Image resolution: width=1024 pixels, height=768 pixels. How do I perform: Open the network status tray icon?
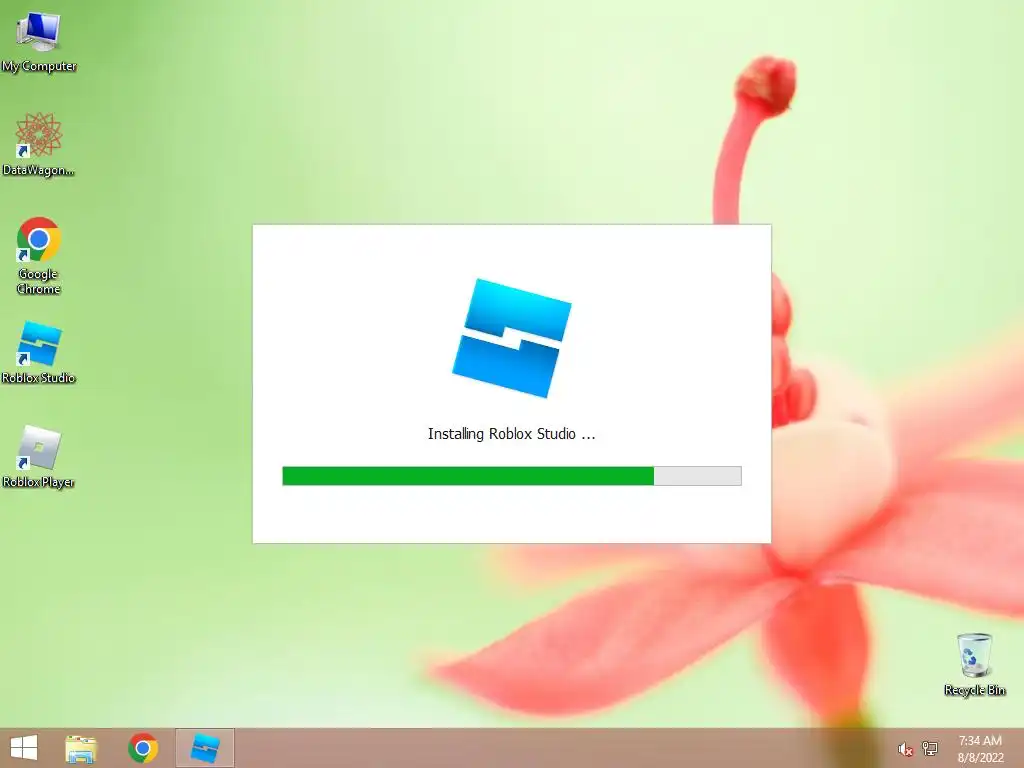[x=930, y=748]
